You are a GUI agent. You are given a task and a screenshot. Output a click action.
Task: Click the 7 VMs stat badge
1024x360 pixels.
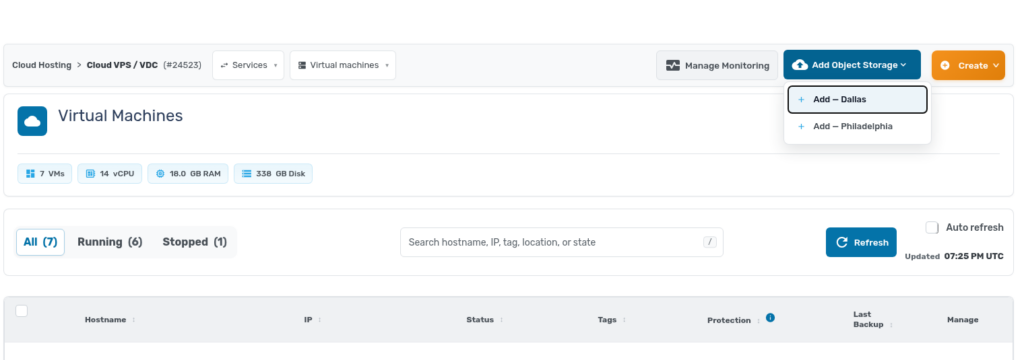click(44, 174)
